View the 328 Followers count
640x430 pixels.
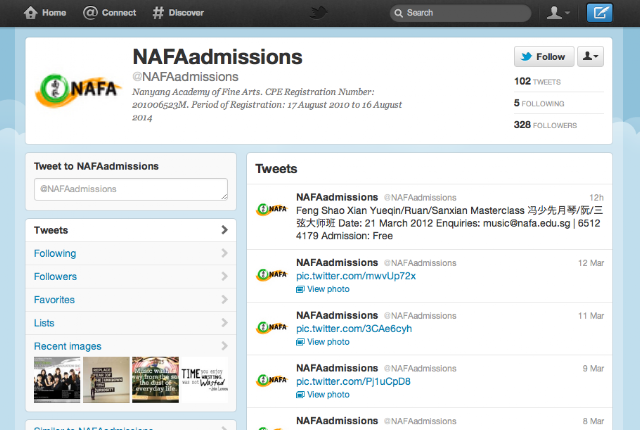(545, 124)
